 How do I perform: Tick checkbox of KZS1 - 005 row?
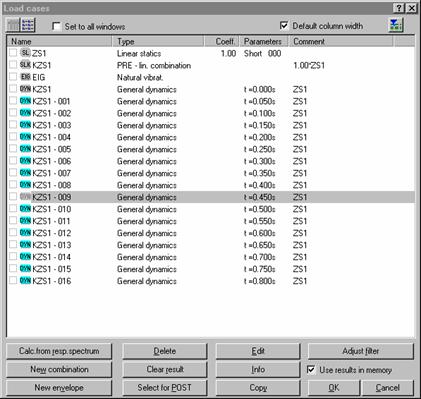[x=13, y=149]
